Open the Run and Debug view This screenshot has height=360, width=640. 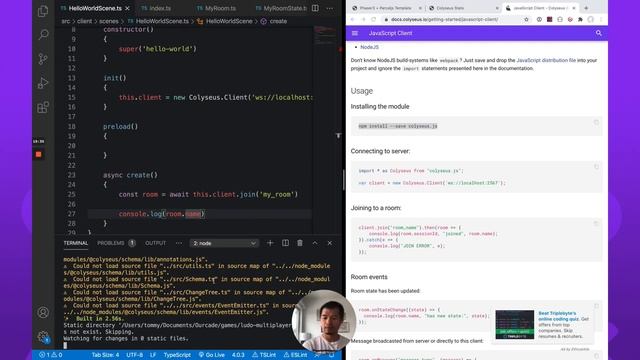[43, 83]
